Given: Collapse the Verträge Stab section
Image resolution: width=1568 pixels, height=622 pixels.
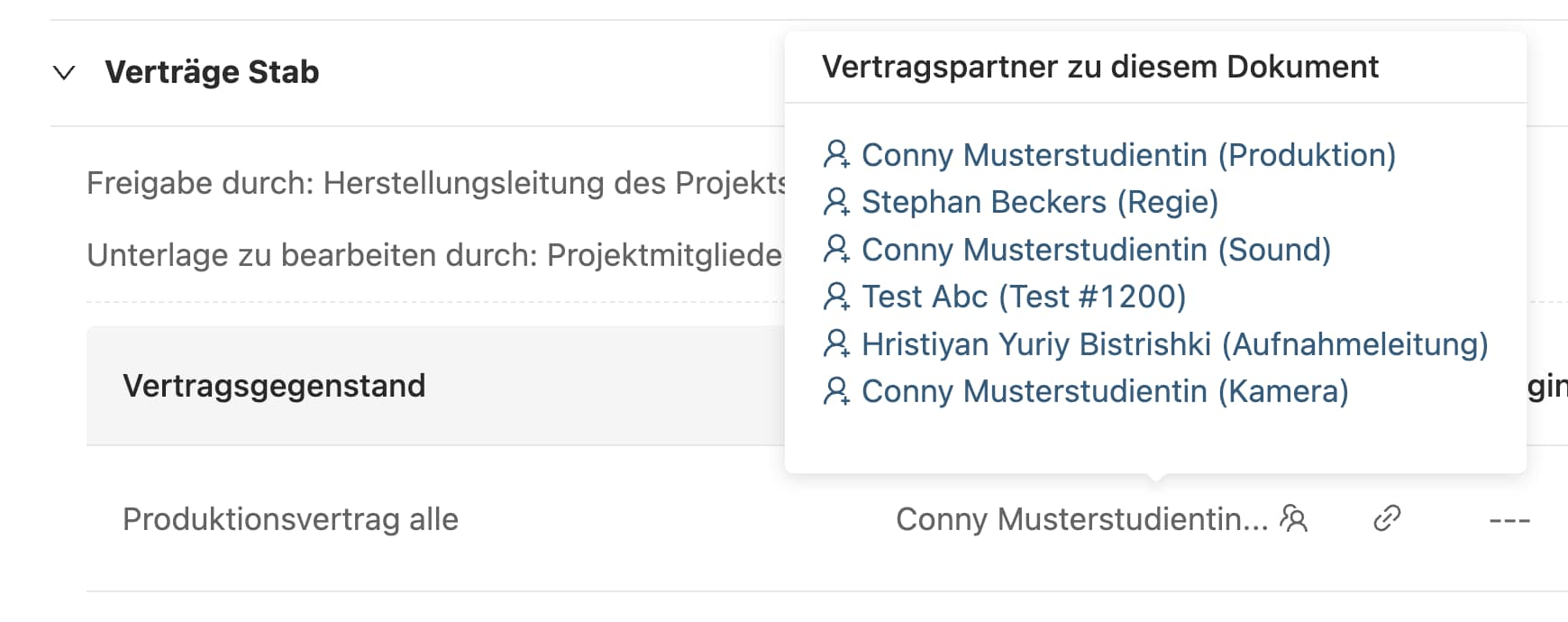Looking at the screenshot, I should pos(64,72).
